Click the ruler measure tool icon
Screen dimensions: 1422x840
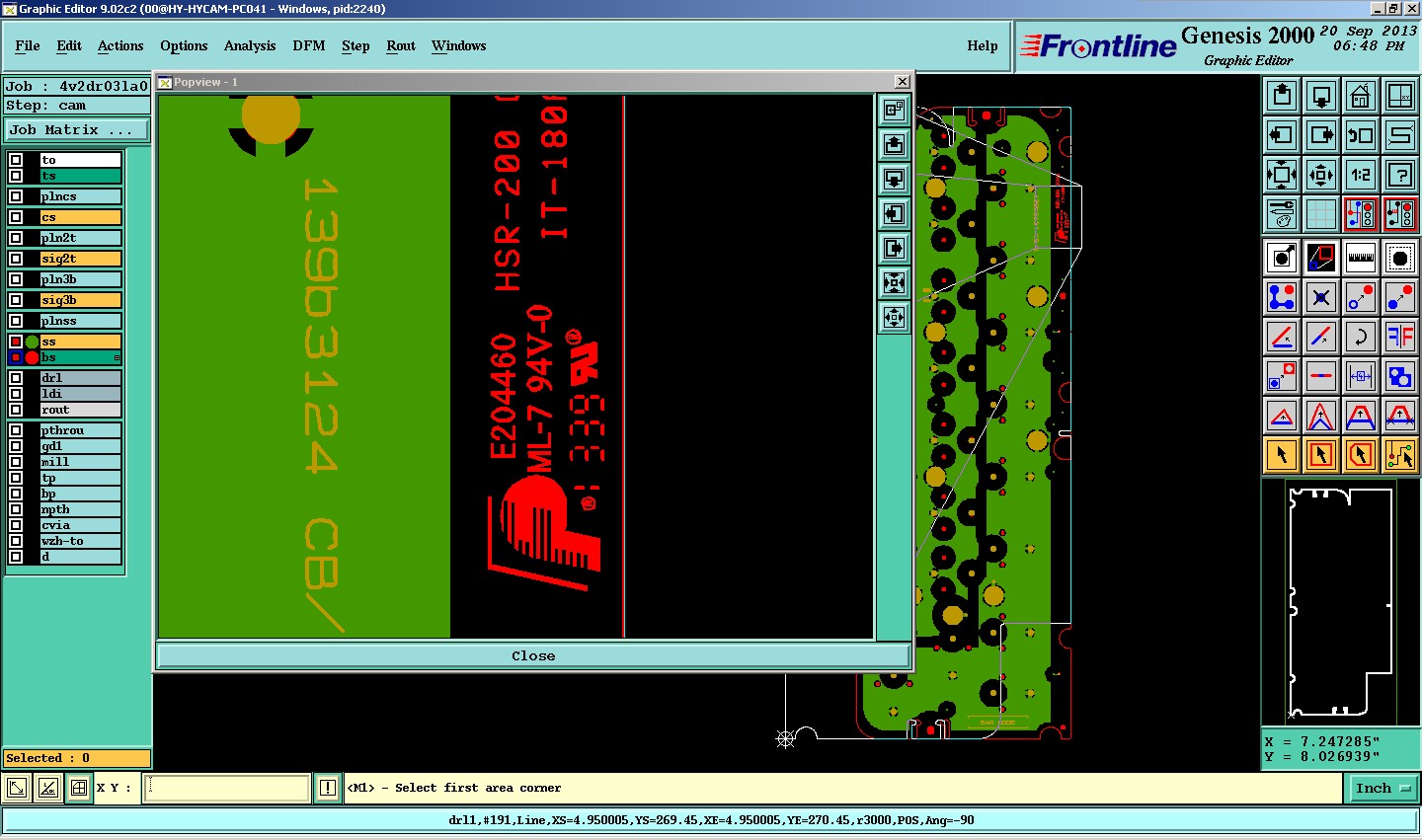tap(1361, 258)
